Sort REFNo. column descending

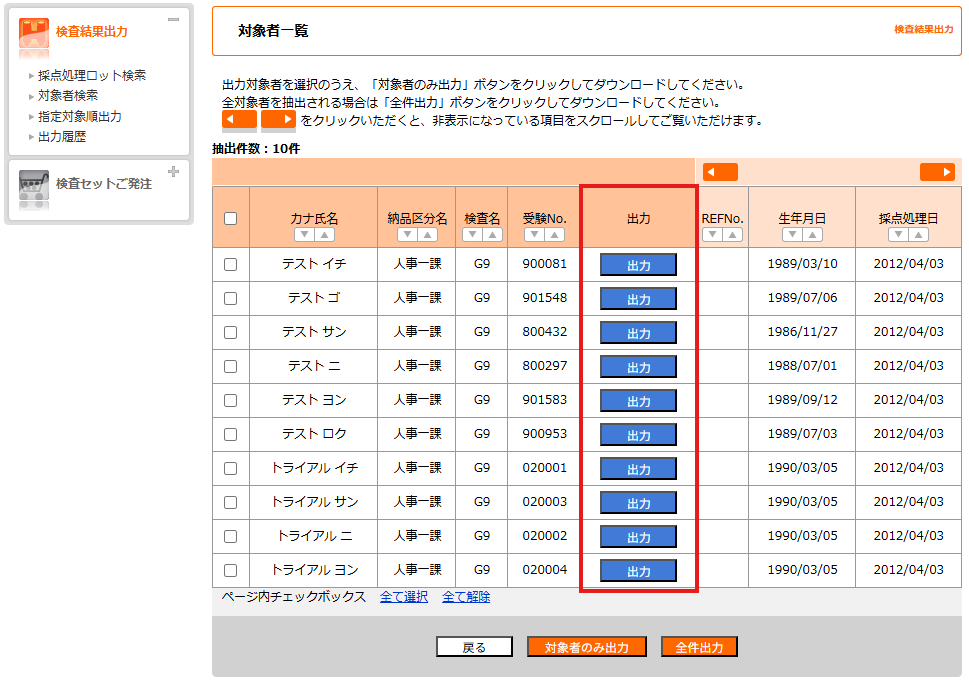coord(711,235)
